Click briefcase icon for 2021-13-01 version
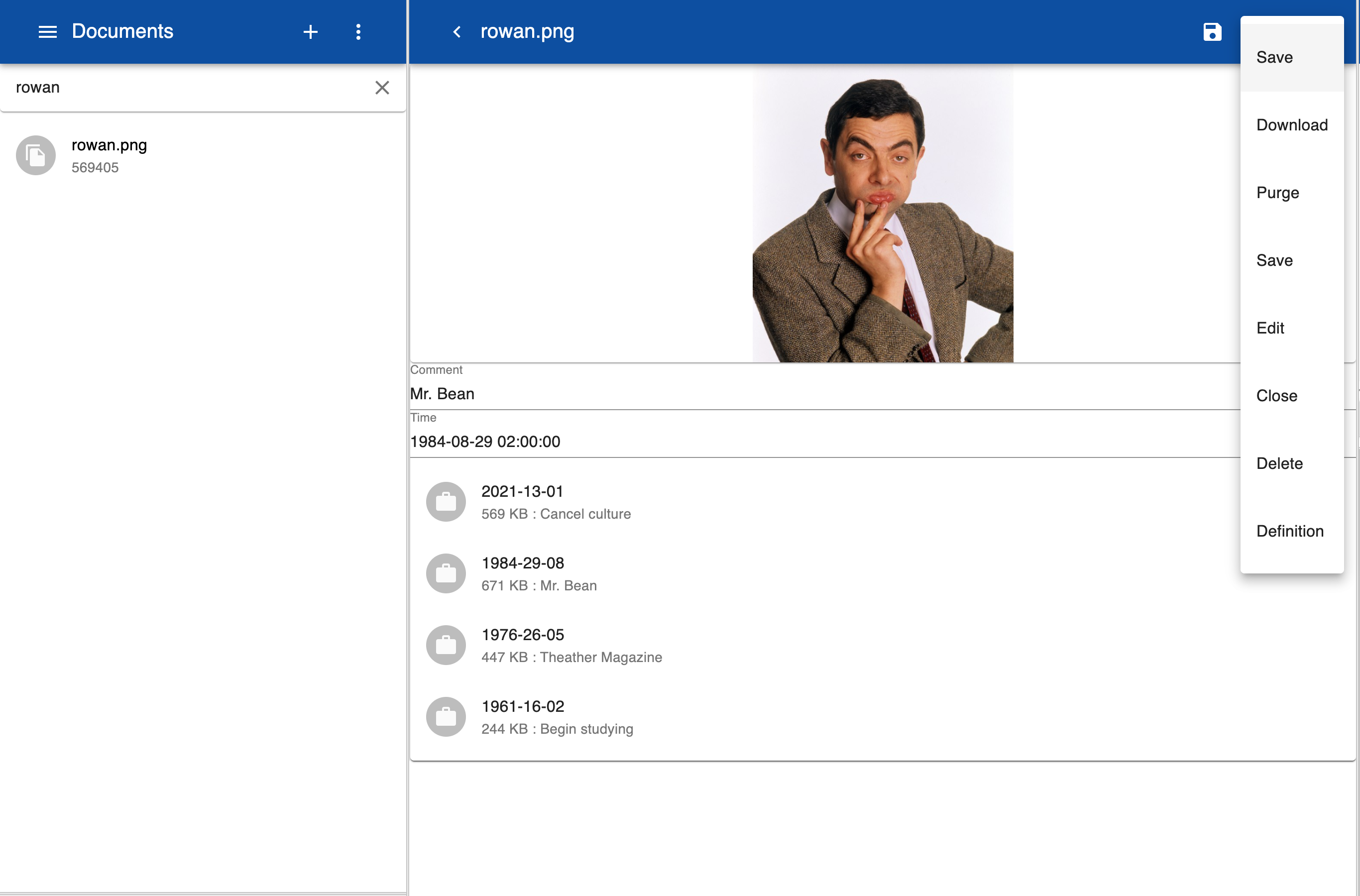 point(446,502)
